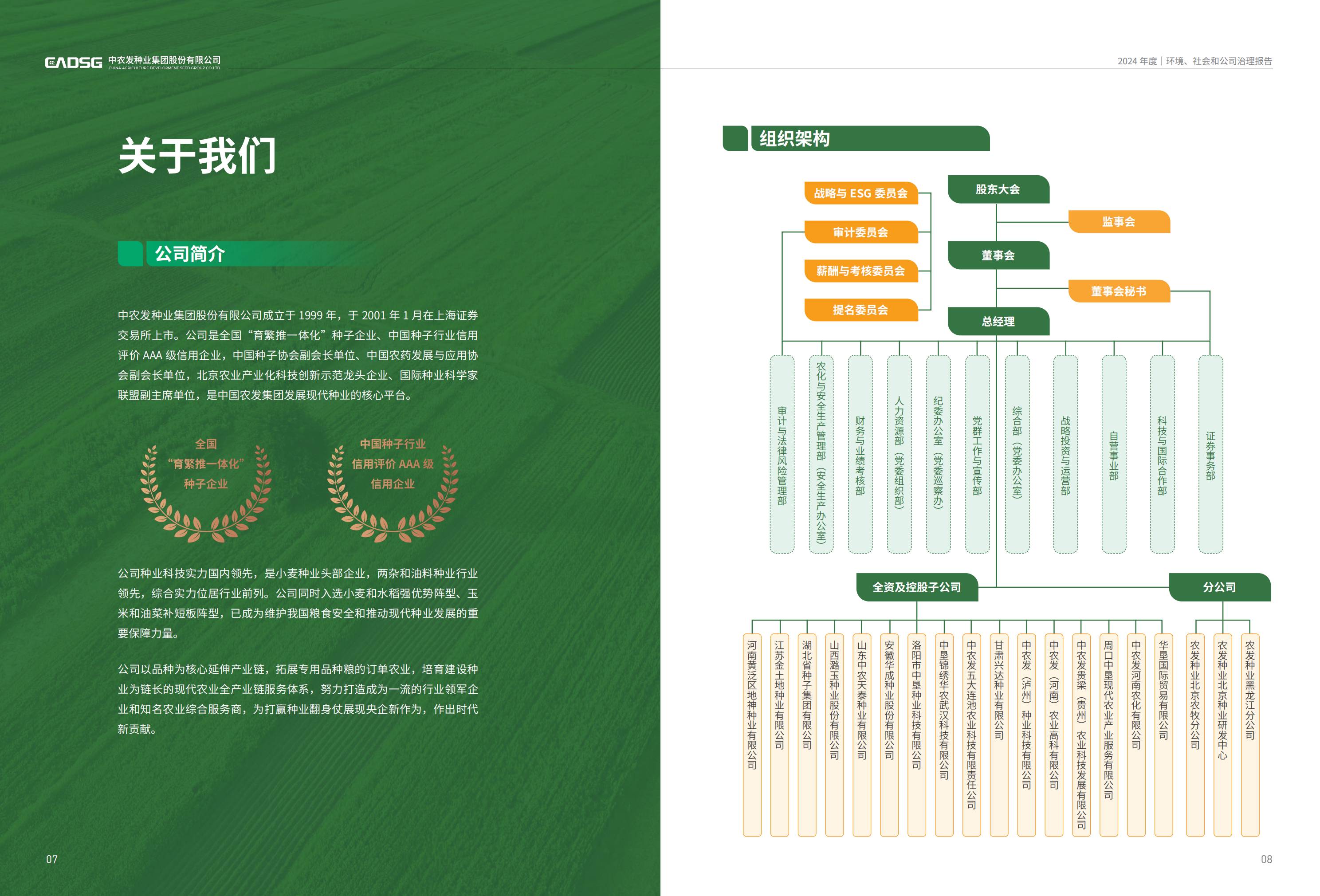
Task: Click the 综合部（党委办公室） department
Action: tap(1017, 455)
